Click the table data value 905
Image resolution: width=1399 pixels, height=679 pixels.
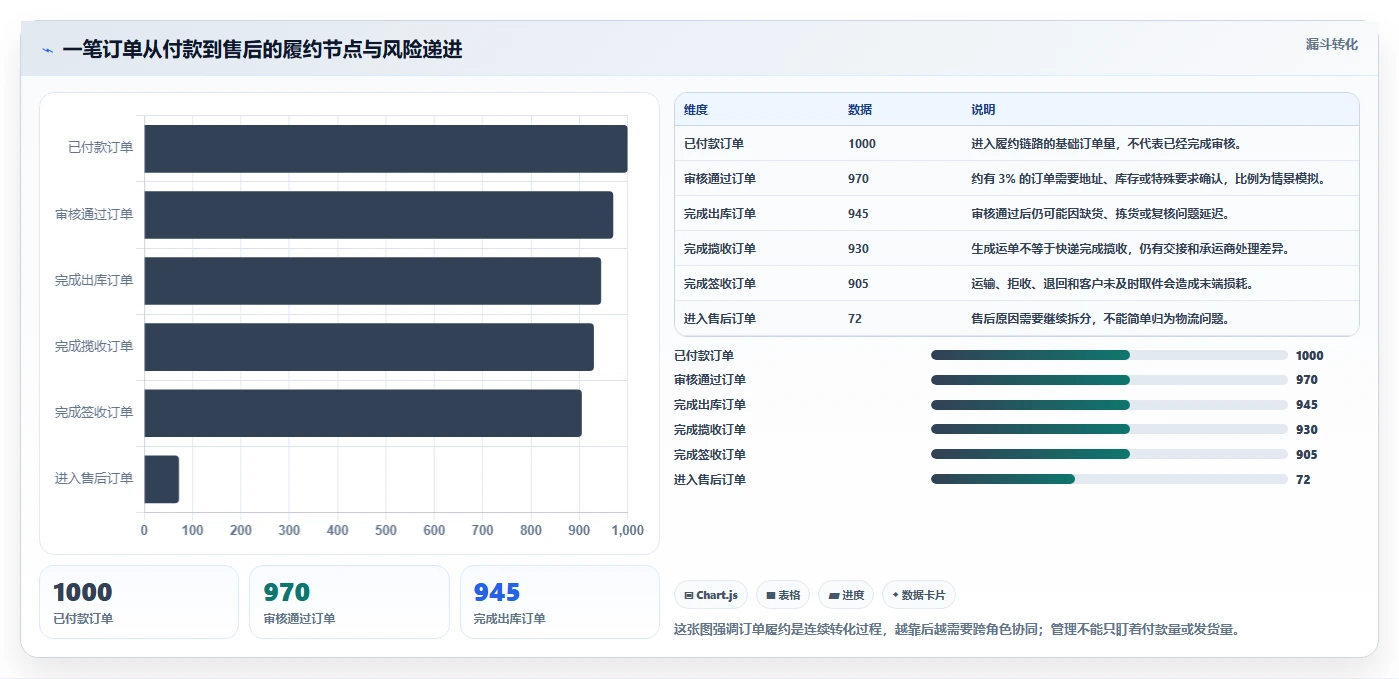(x=858, y=284)
